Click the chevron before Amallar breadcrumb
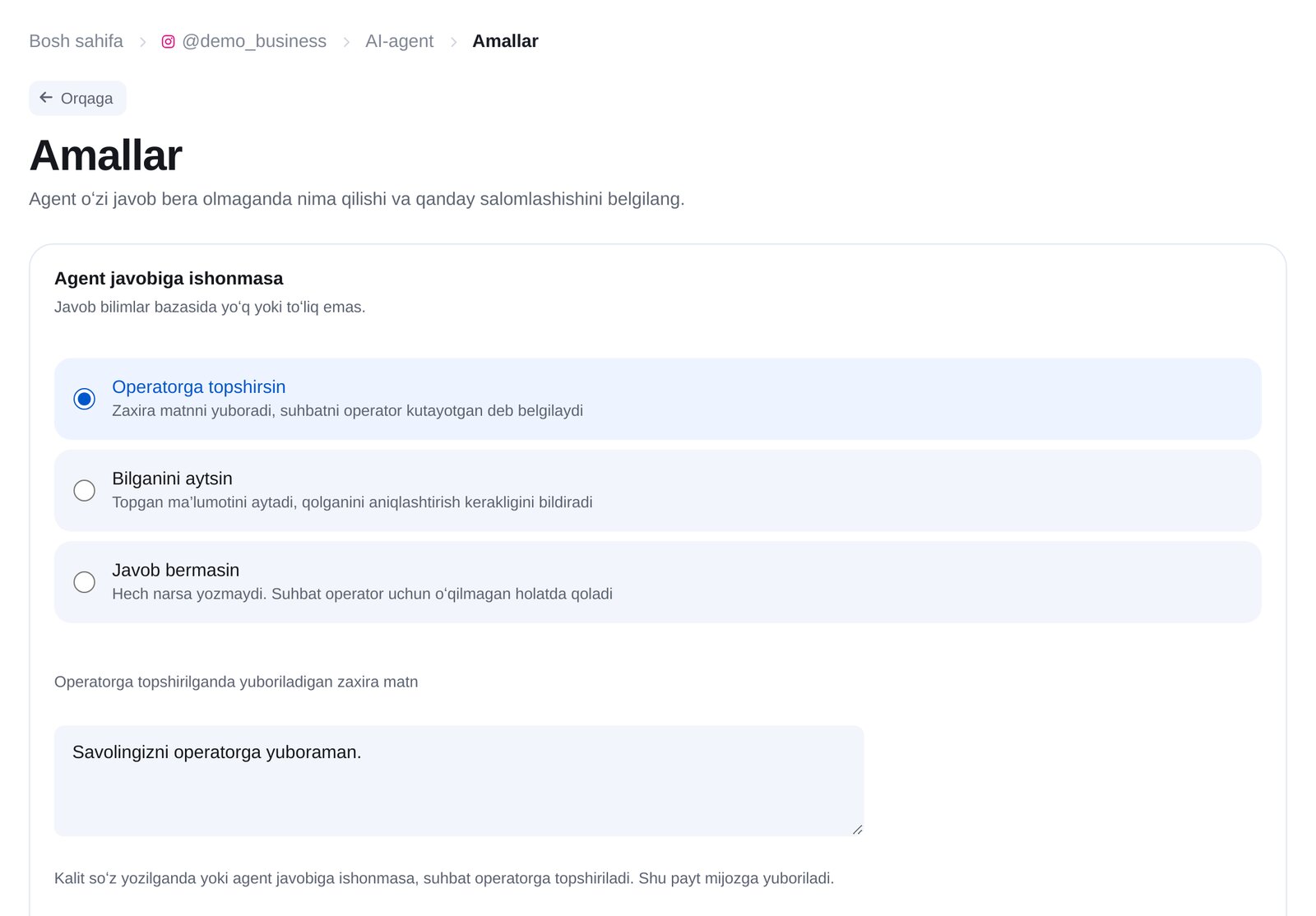Image resolution: width=1316 pixels, height=916 pixels. click(x=453, y=42)
